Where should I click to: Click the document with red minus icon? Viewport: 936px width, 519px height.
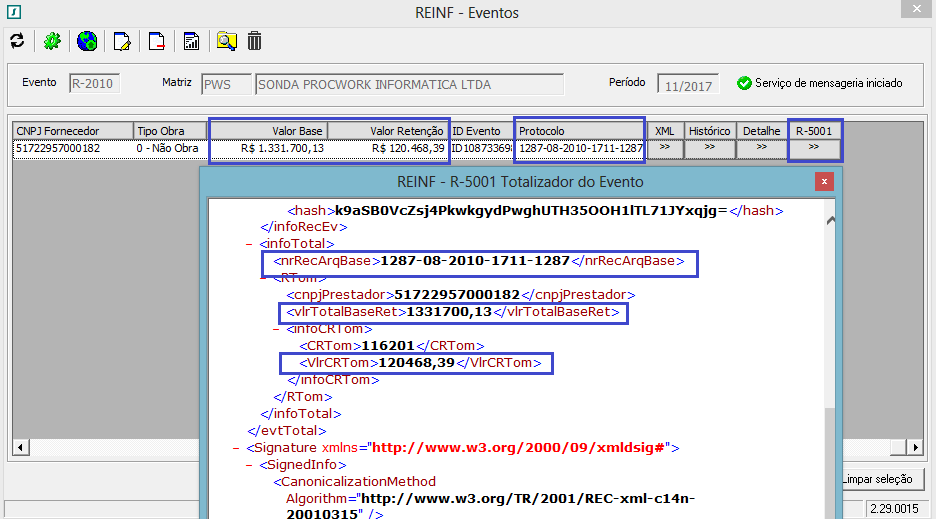(157, 41)
